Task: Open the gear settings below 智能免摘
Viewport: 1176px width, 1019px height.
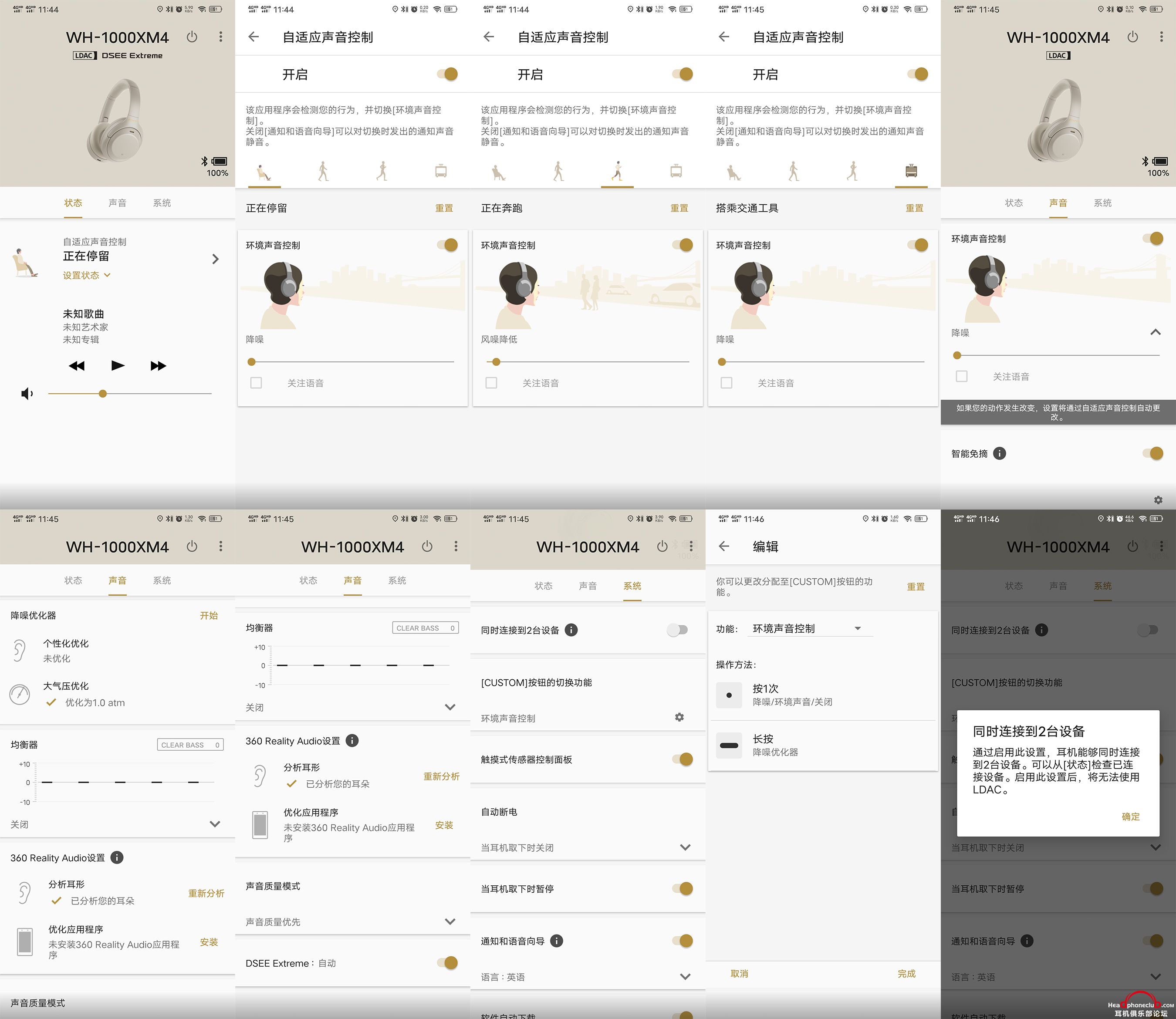Action: point(1159,500)
